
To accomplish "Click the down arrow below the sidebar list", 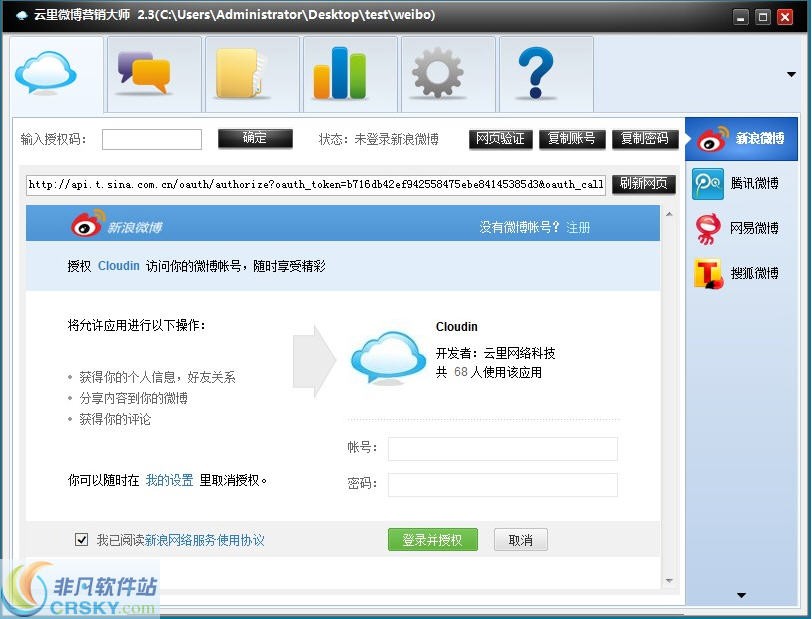I will click(740, 593).
